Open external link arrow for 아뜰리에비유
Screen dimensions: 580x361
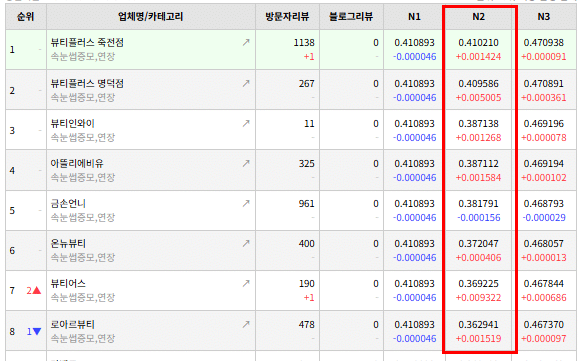point(246,163)
